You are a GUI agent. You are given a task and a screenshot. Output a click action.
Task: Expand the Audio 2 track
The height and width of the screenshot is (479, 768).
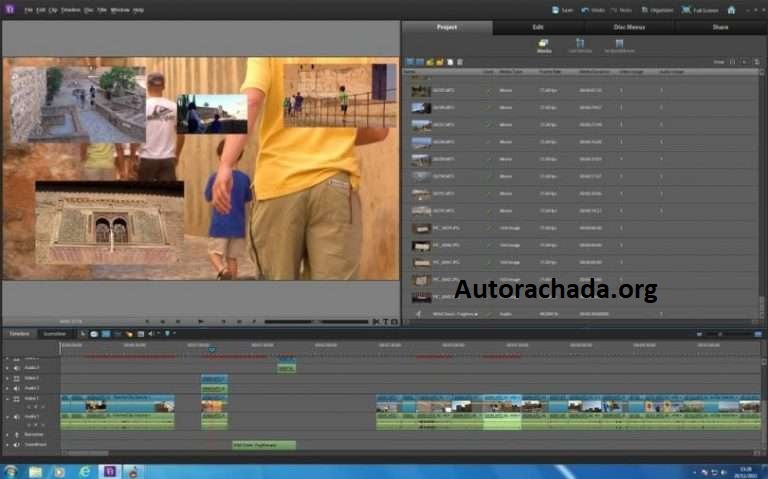[x=7, y=388]
